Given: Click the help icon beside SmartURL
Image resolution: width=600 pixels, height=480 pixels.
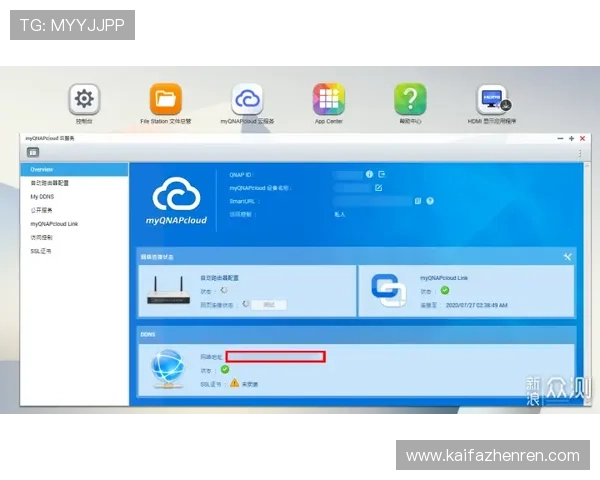Looking at the screenshot, I should (x=430, y=200).
